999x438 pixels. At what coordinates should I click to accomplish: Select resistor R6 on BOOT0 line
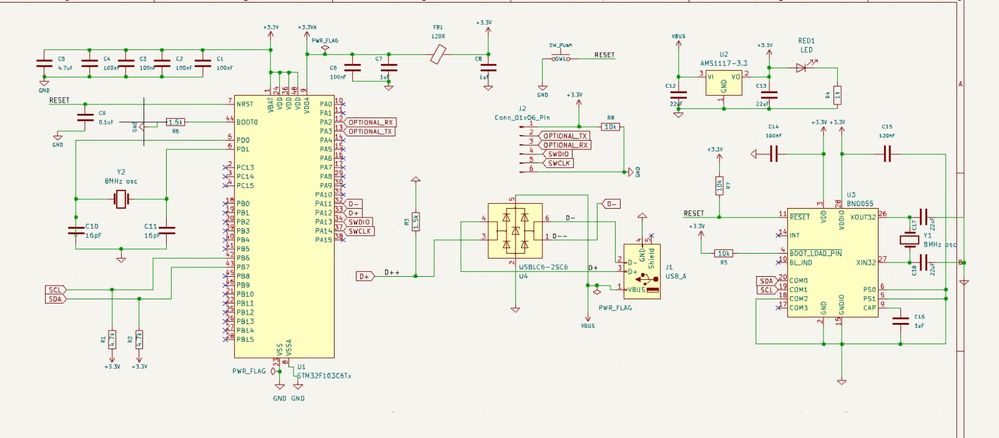click(176, 121)
